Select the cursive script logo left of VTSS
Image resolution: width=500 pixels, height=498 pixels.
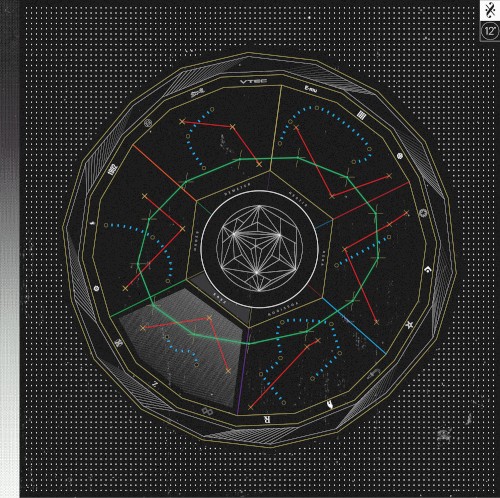pyautogui.click(x=197, y=95)
